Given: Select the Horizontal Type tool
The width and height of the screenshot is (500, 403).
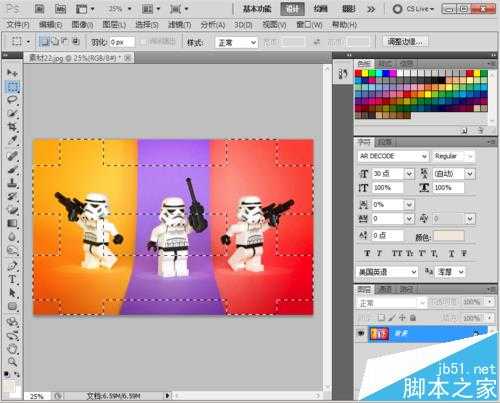Looking at the screenshot, I should click(x=12, y=279).
